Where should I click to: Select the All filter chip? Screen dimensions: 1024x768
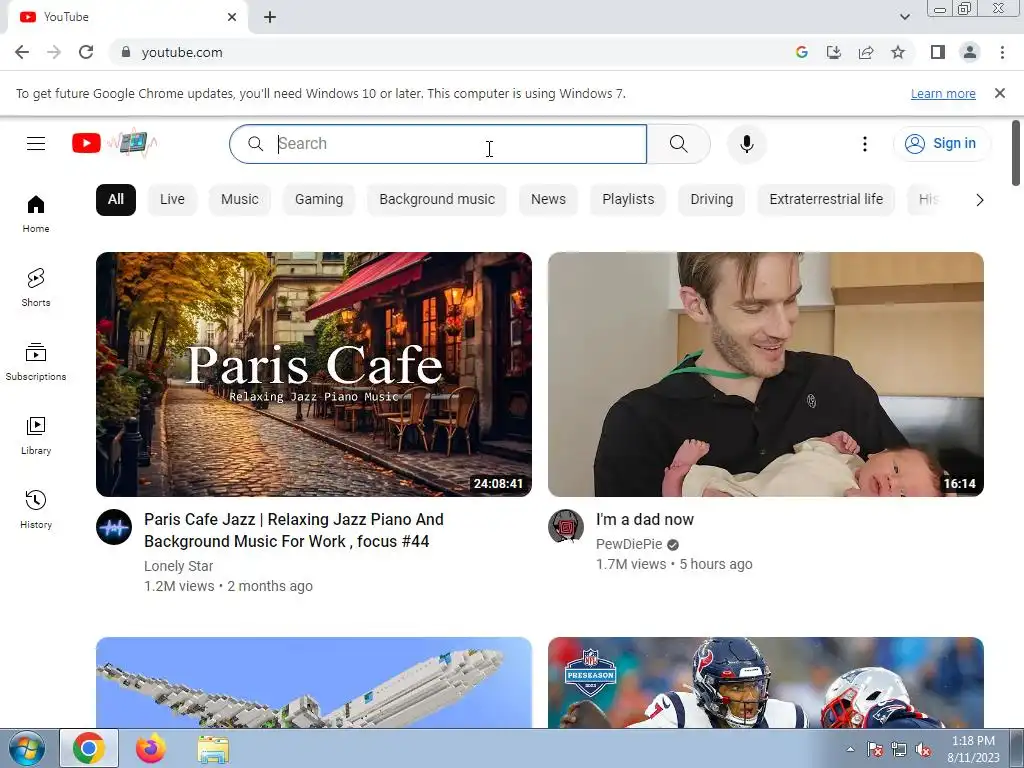pos(116,199)
